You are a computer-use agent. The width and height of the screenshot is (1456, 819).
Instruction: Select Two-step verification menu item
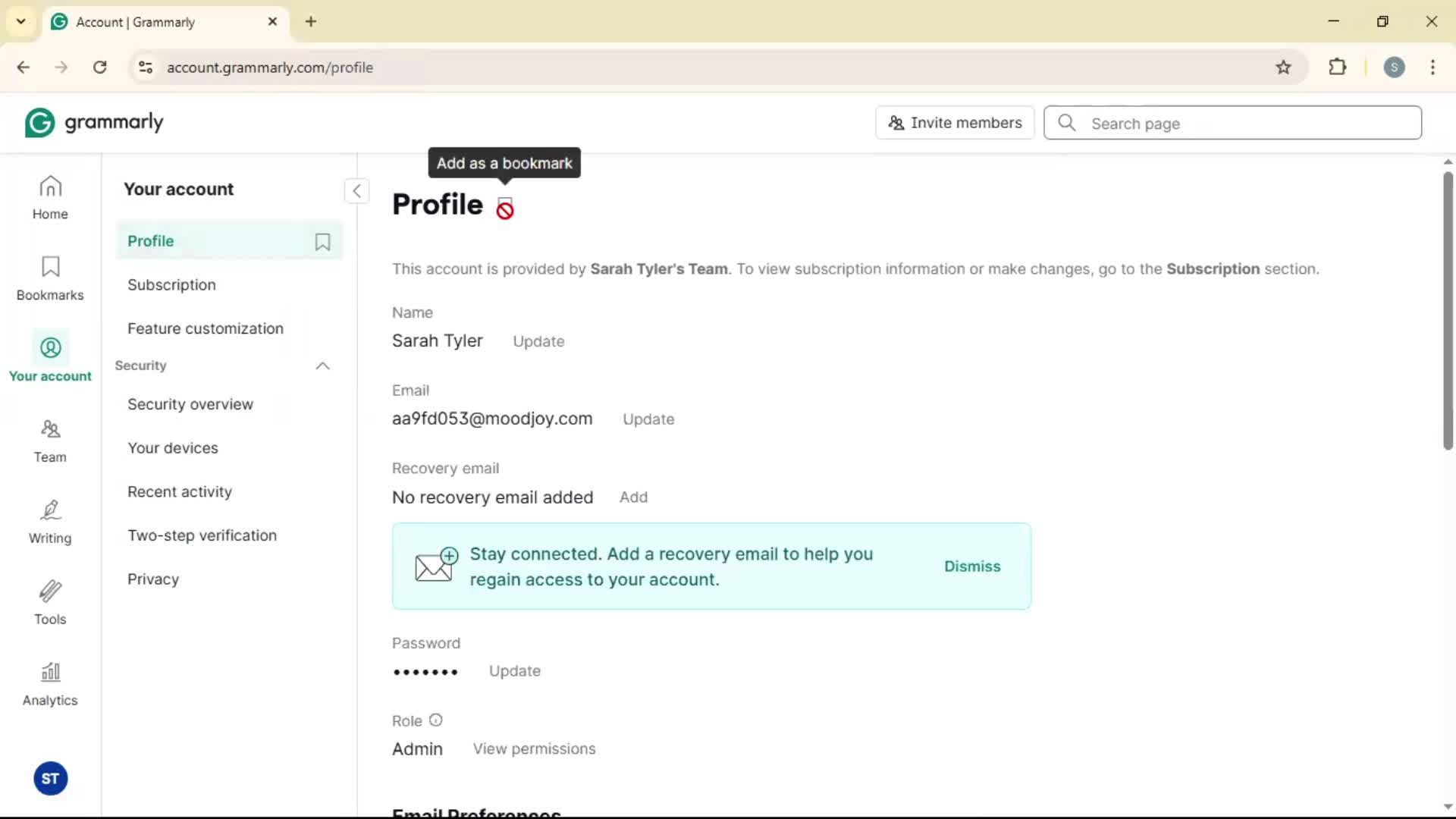[202, 535]
